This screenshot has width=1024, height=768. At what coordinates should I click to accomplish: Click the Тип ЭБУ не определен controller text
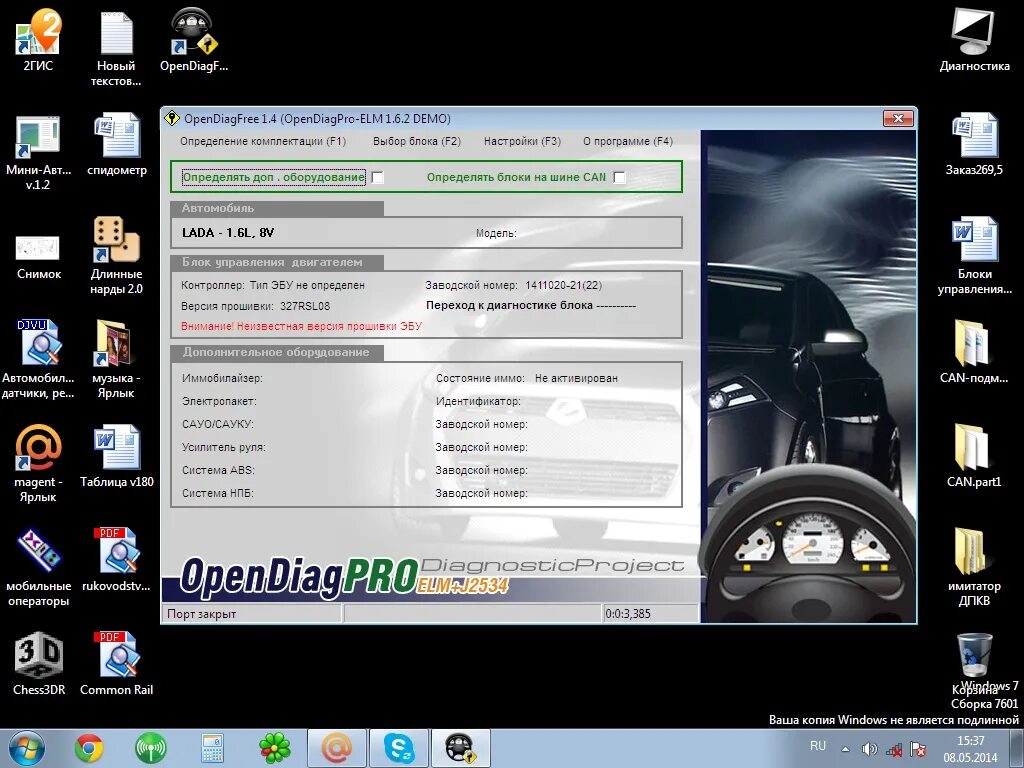coord(307,285)
